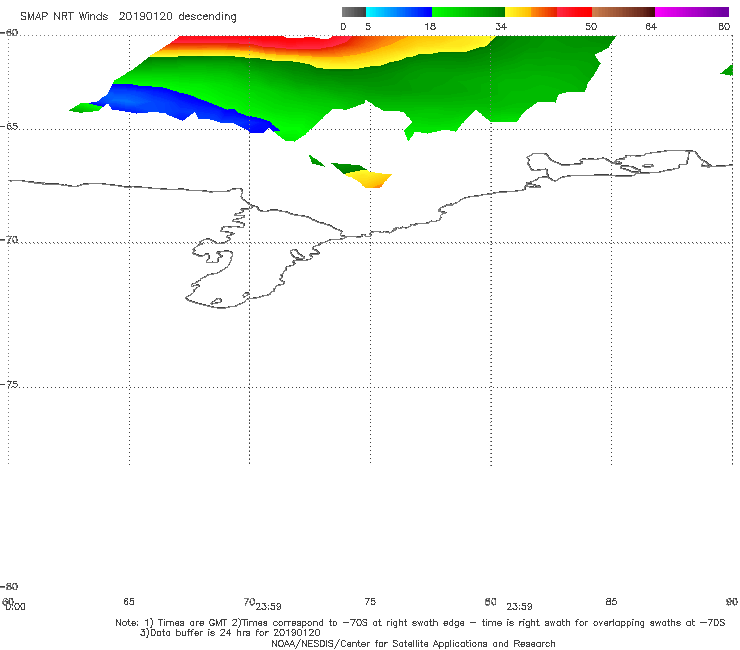Viewport: 740px width, 650px height.
Task: Click the longitude axis label "85"
Action: (x=611, y=601)
